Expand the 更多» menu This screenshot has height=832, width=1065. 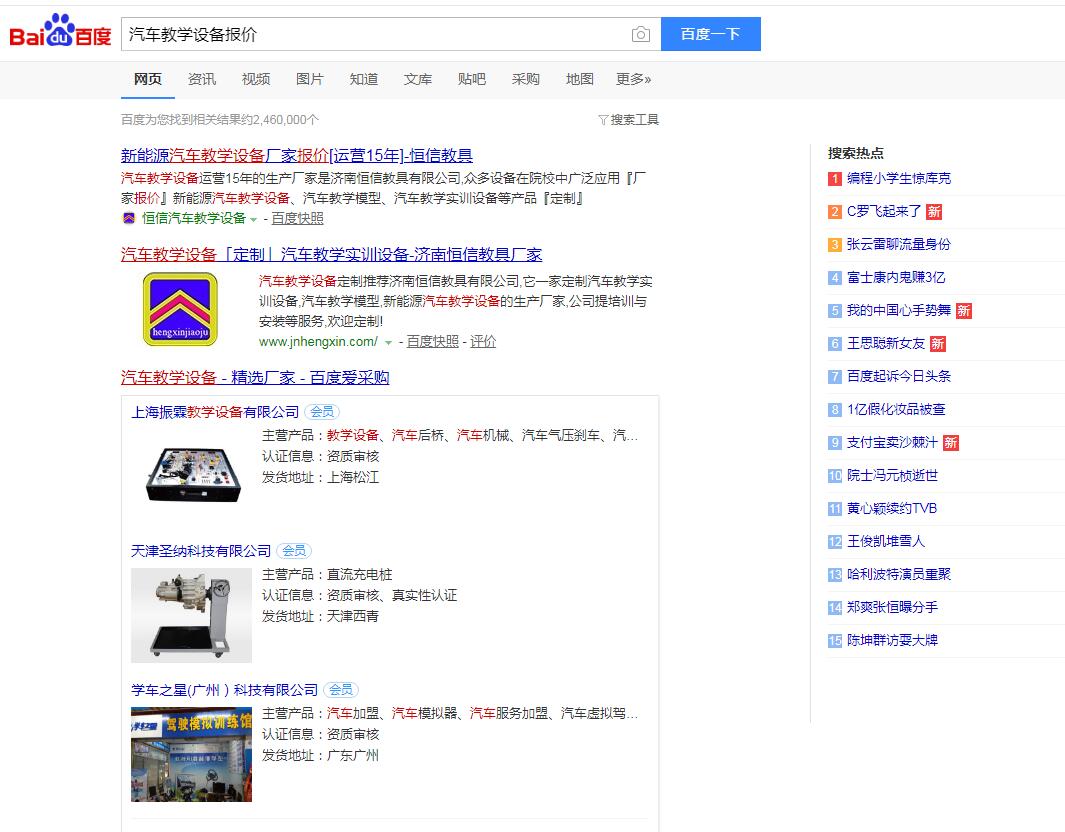click(x=634, y=79)
